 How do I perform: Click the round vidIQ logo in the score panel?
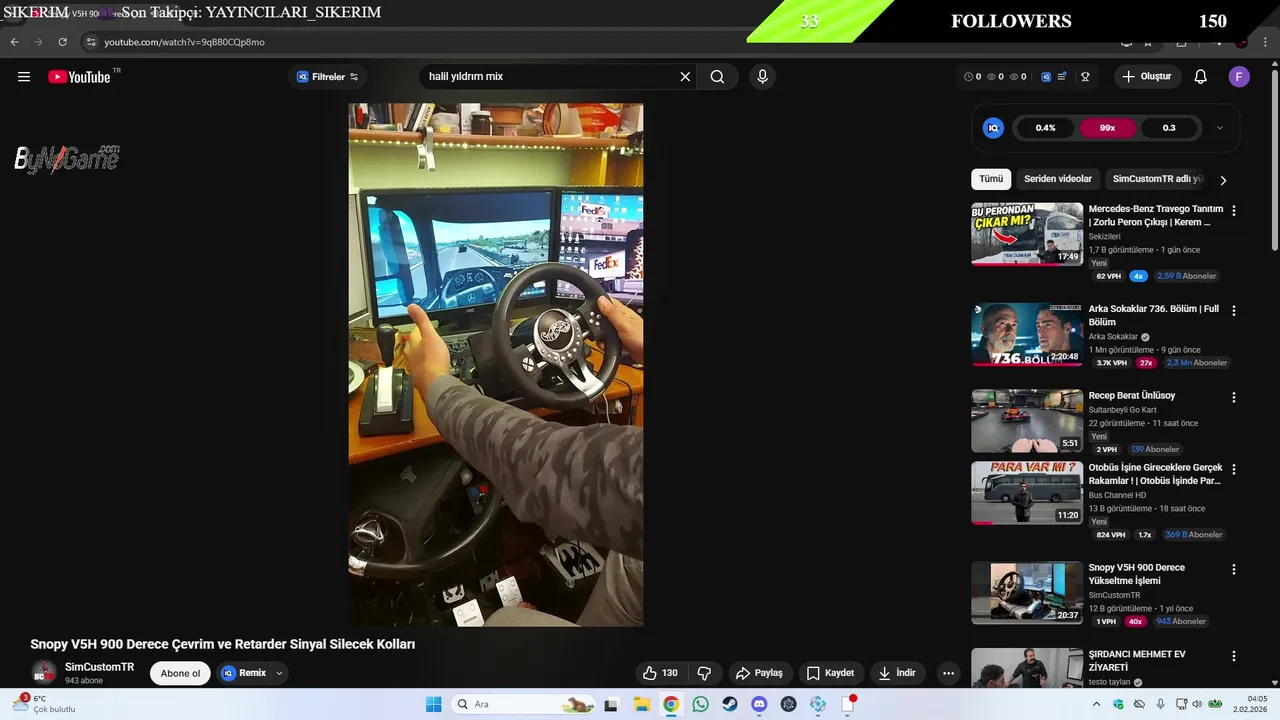tap(993, 128)
